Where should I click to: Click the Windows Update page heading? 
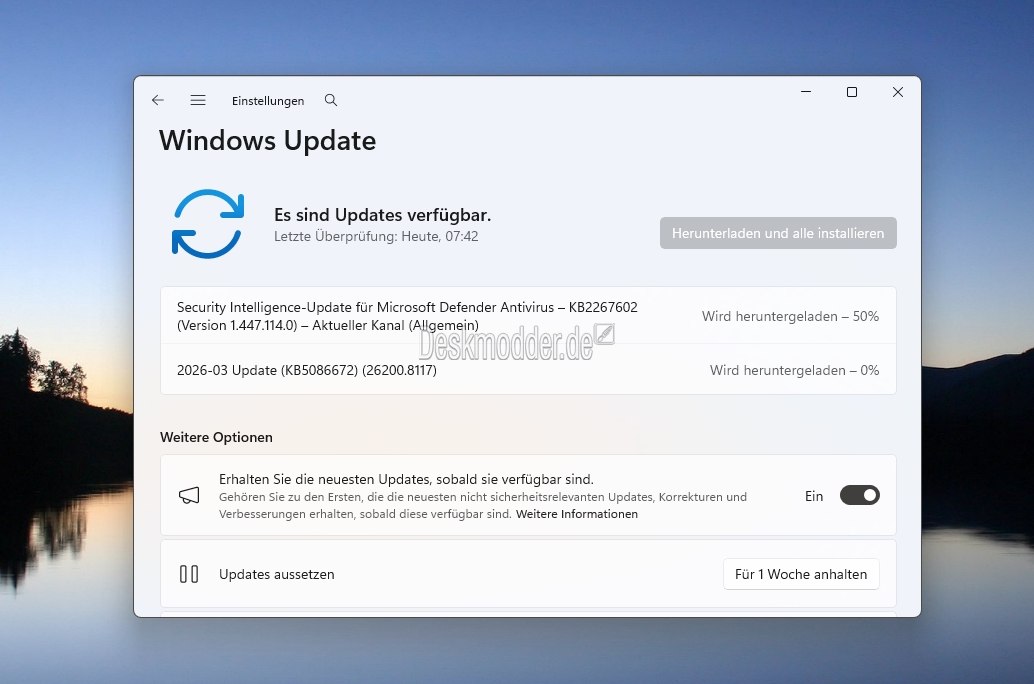[x=268, y=141]
